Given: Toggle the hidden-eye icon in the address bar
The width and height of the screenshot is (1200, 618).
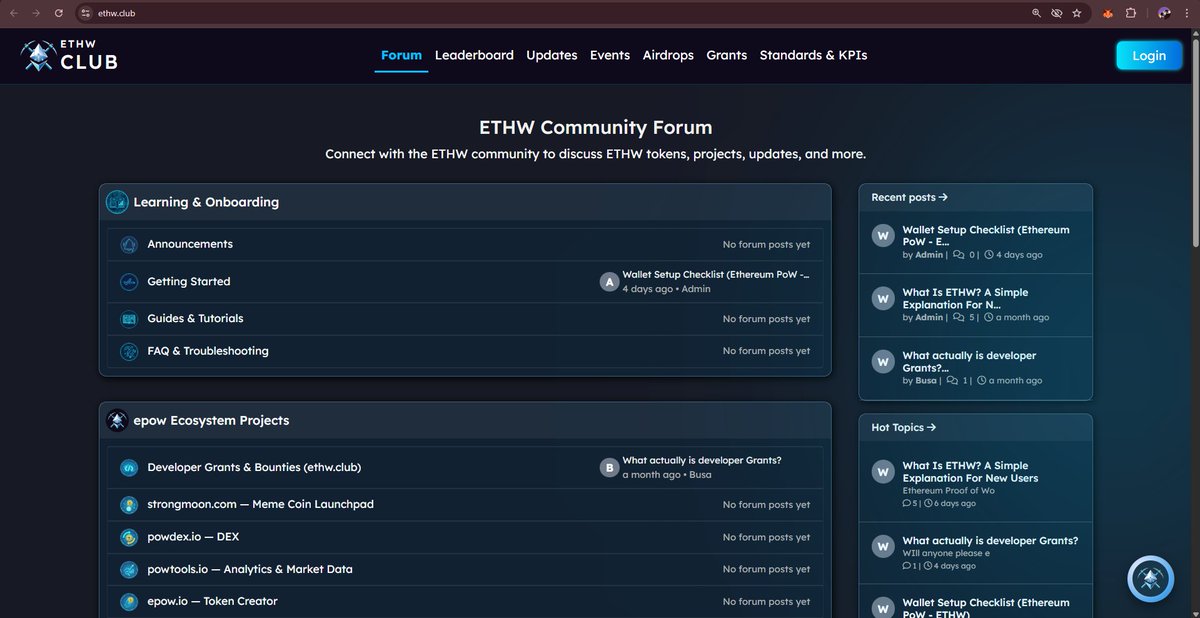Looking at the screenshot, I should [1056, 12].
